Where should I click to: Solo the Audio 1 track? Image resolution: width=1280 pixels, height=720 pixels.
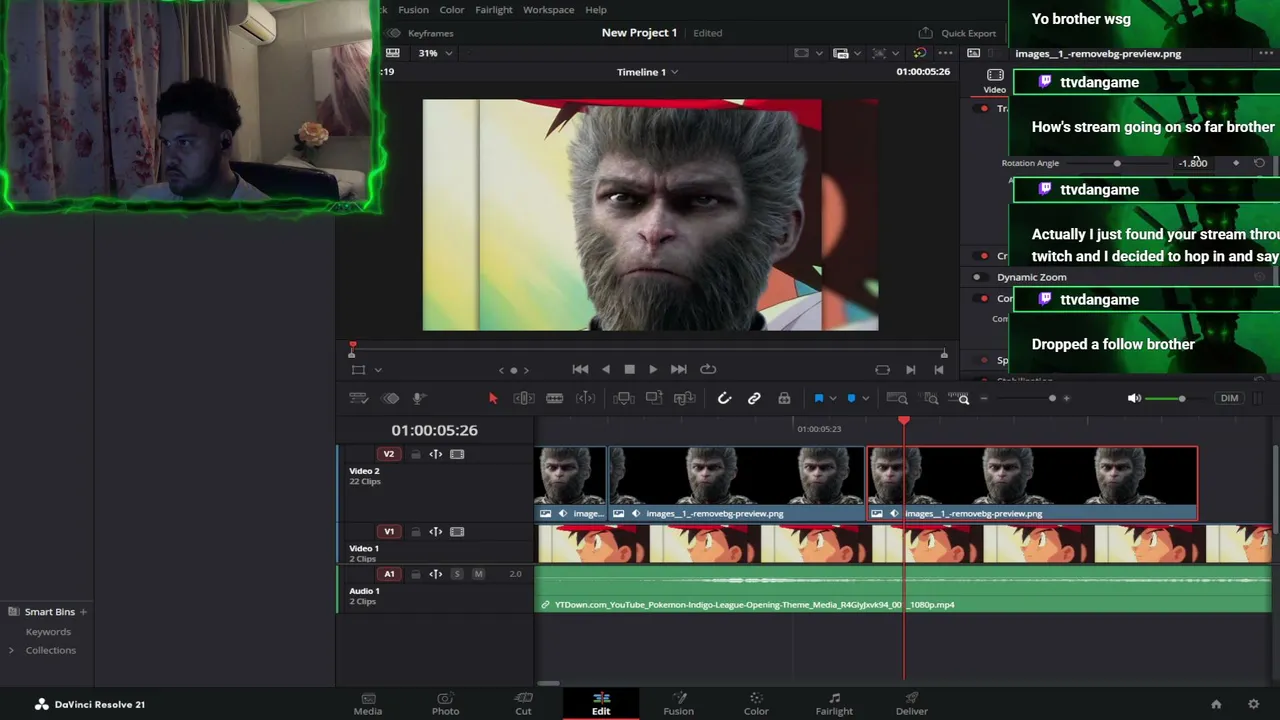pos(457,574)
